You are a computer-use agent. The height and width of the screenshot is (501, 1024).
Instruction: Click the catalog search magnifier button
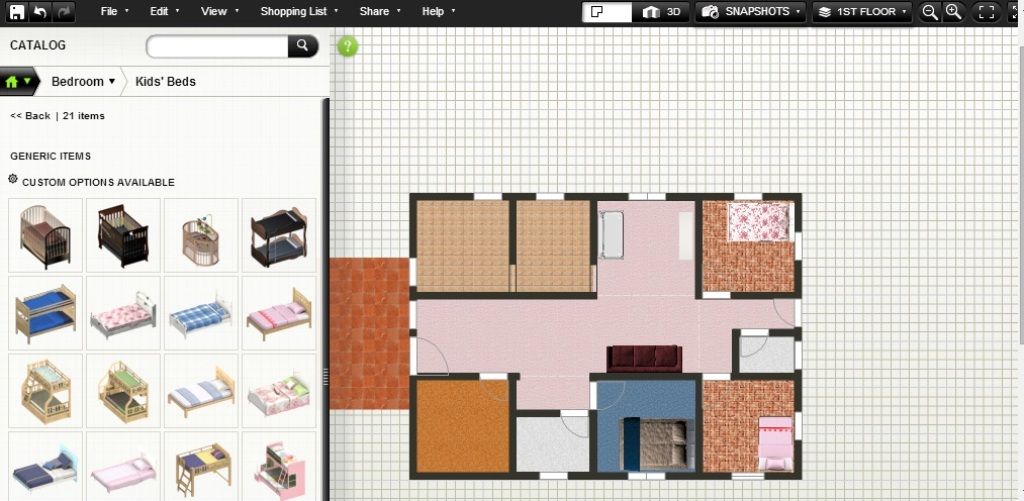click(x=302, y=46)
